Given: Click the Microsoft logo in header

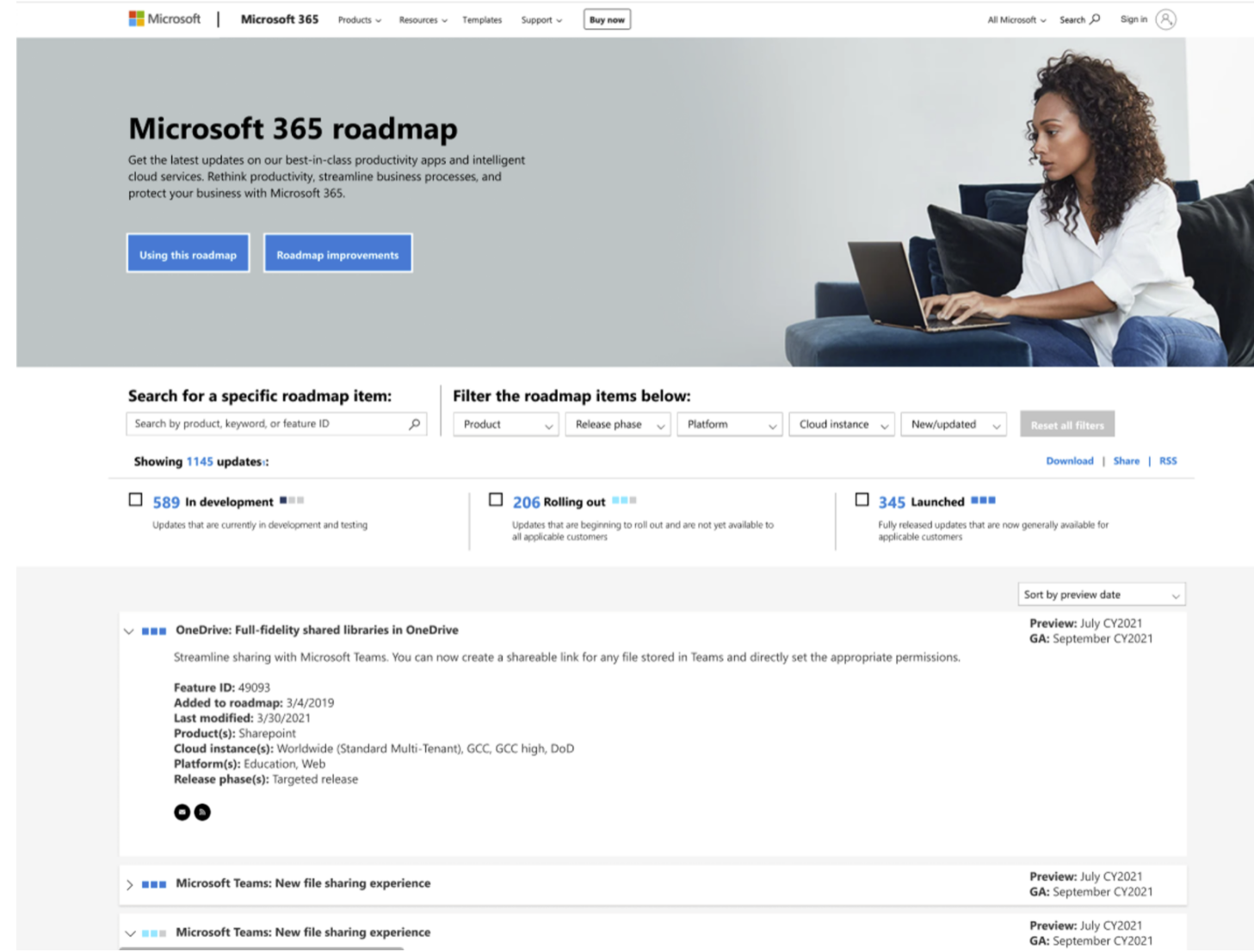Looking at the screenshot, I should (164, 19).
